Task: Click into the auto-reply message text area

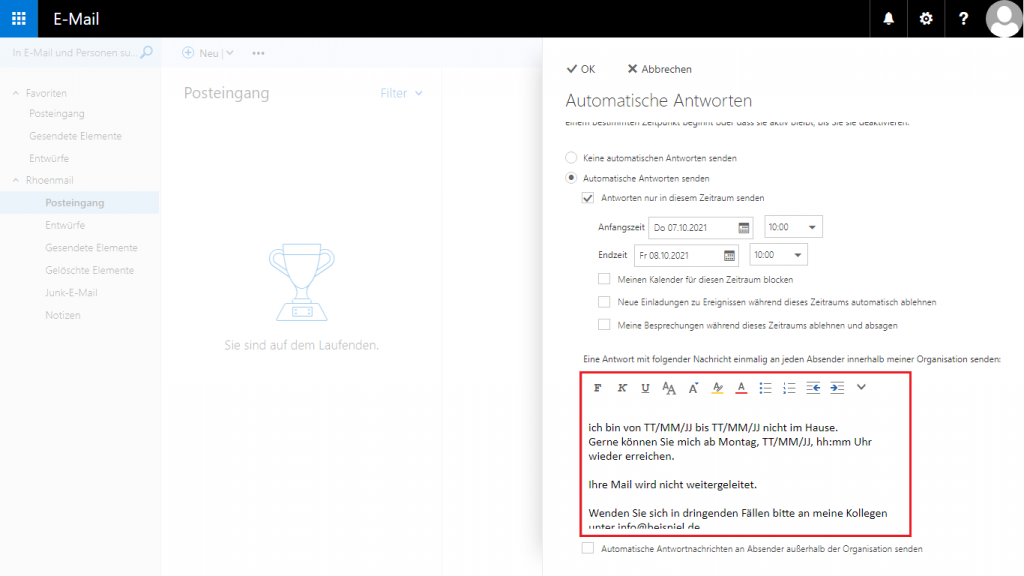Action: [744, 469]
